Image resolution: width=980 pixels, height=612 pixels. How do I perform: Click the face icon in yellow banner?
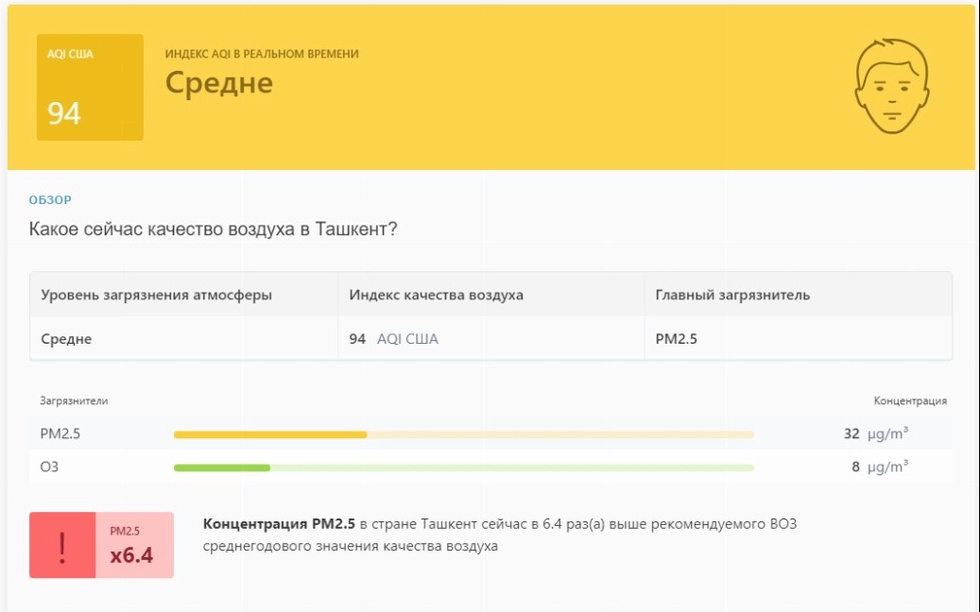click(892, 88)
